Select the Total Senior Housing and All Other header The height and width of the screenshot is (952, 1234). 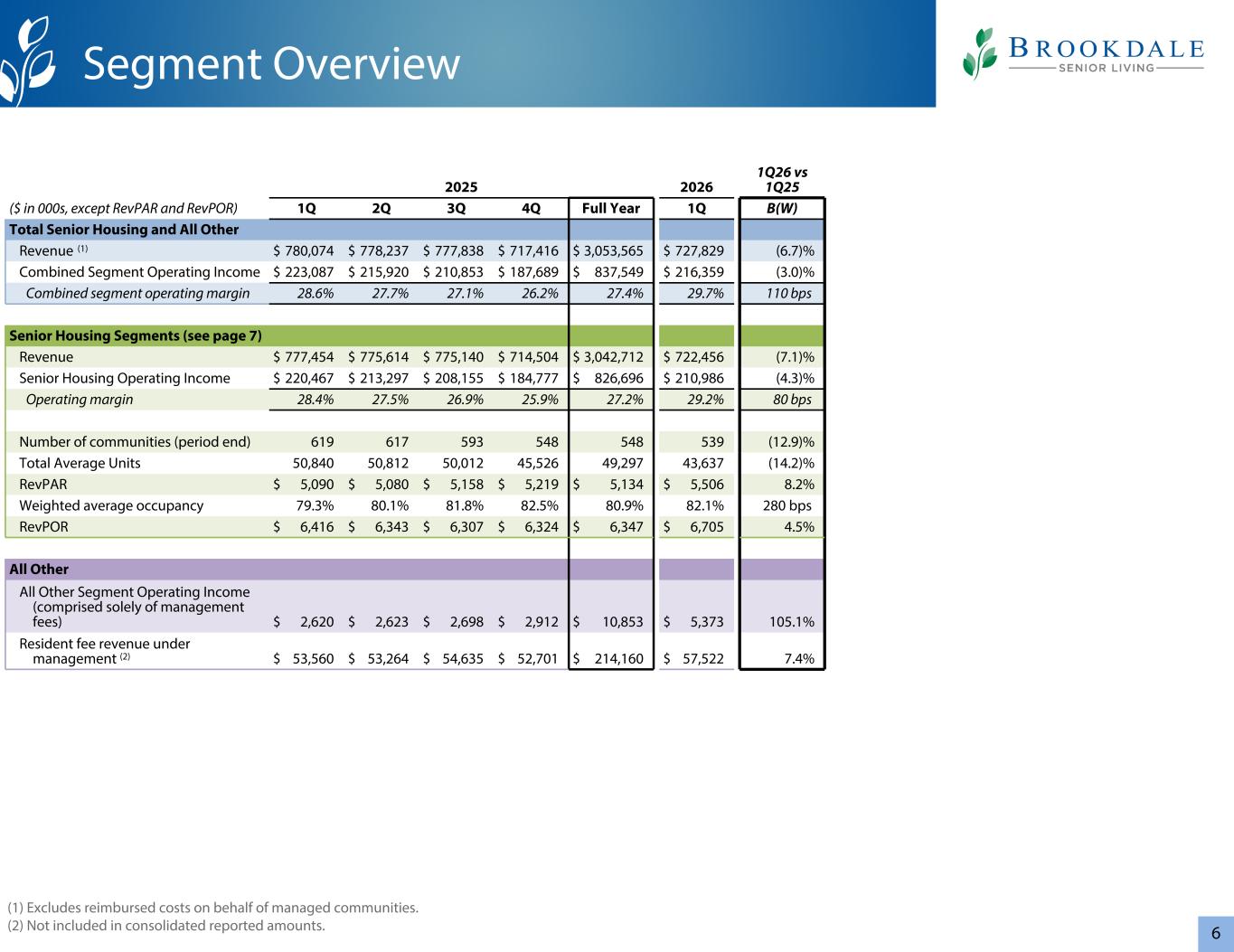124,230
